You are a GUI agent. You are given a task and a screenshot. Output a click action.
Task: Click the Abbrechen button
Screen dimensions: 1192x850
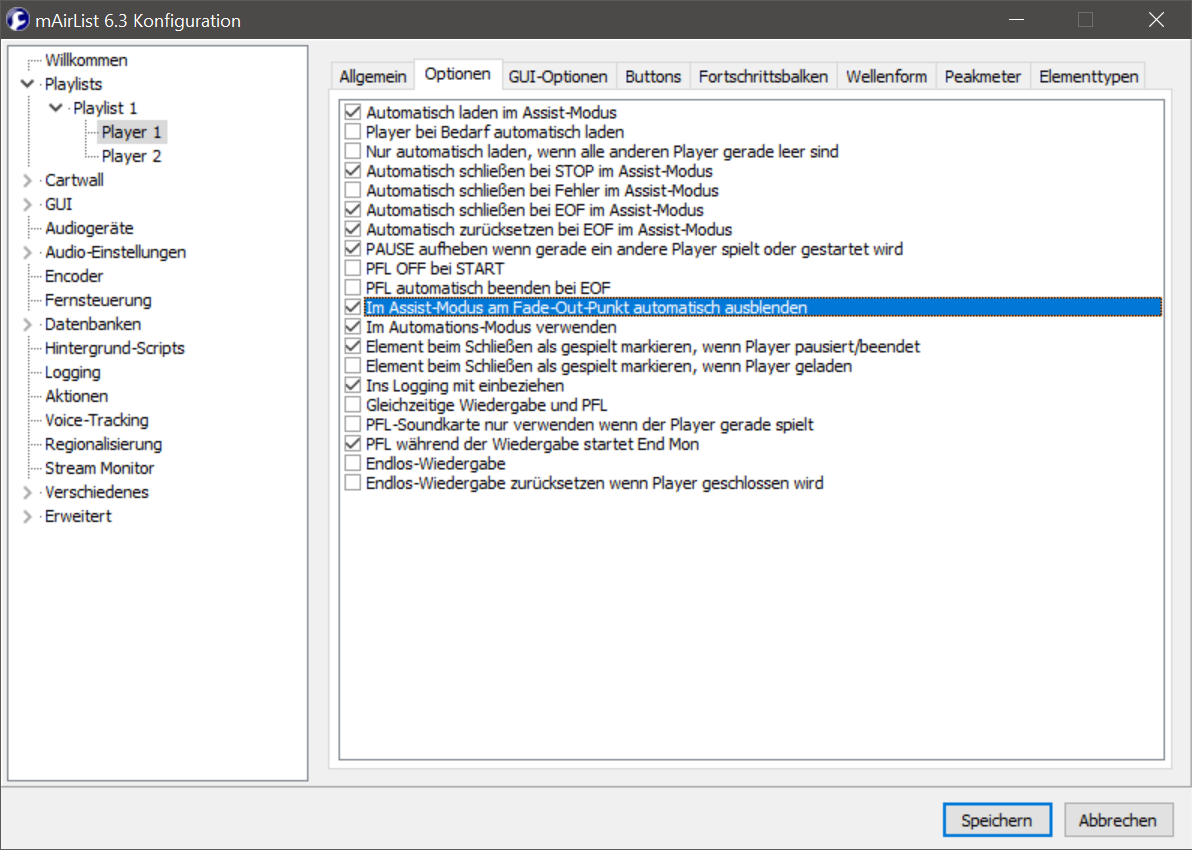click(x=1117, y=820)
